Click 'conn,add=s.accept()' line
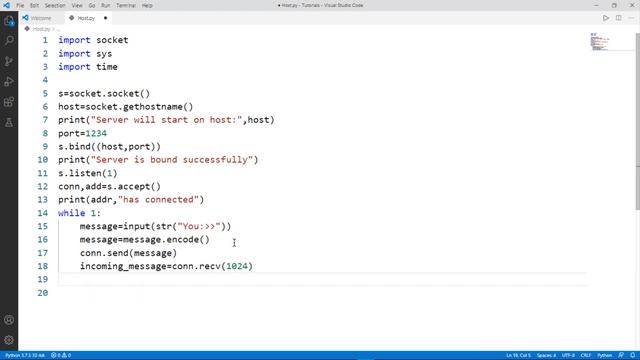The width and height of the screenshot is (640, 360). [x=109, y=187]
